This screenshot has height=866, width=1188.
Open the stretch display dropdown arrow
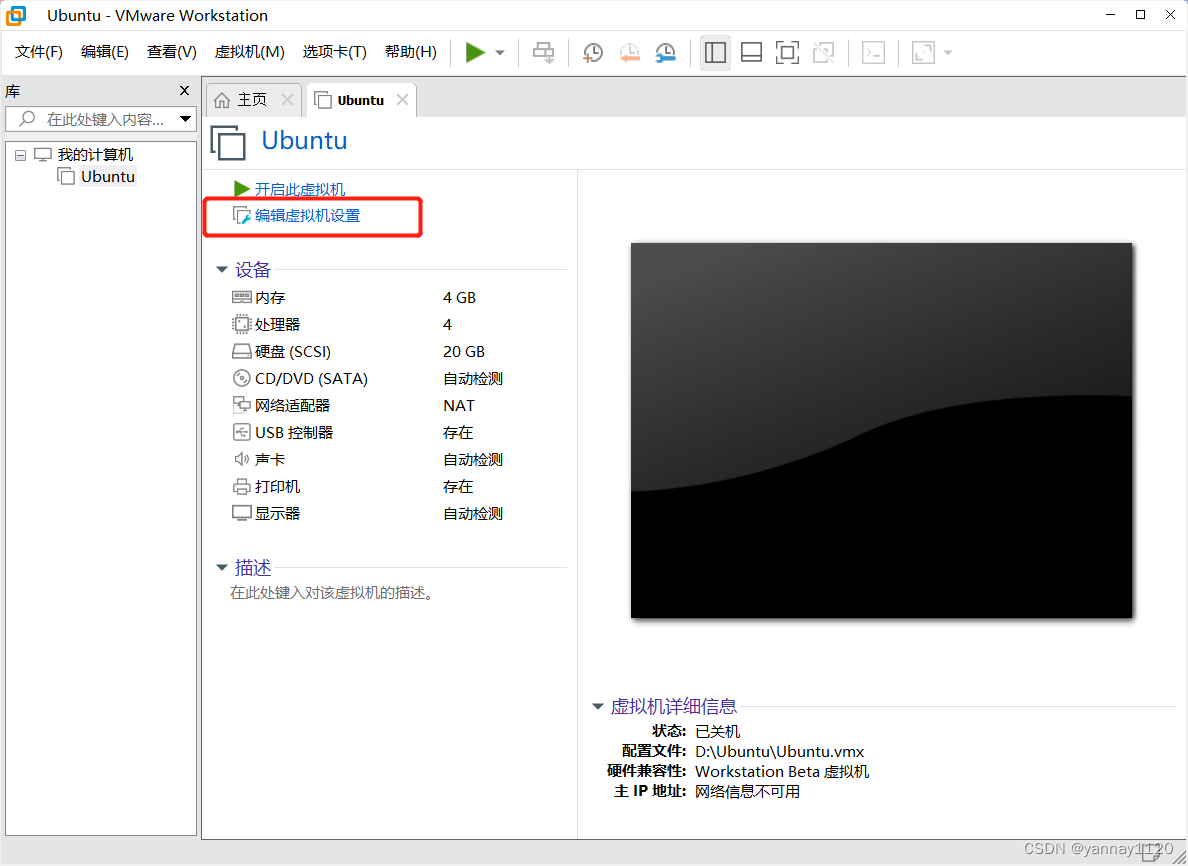click(x=948, y=53)
